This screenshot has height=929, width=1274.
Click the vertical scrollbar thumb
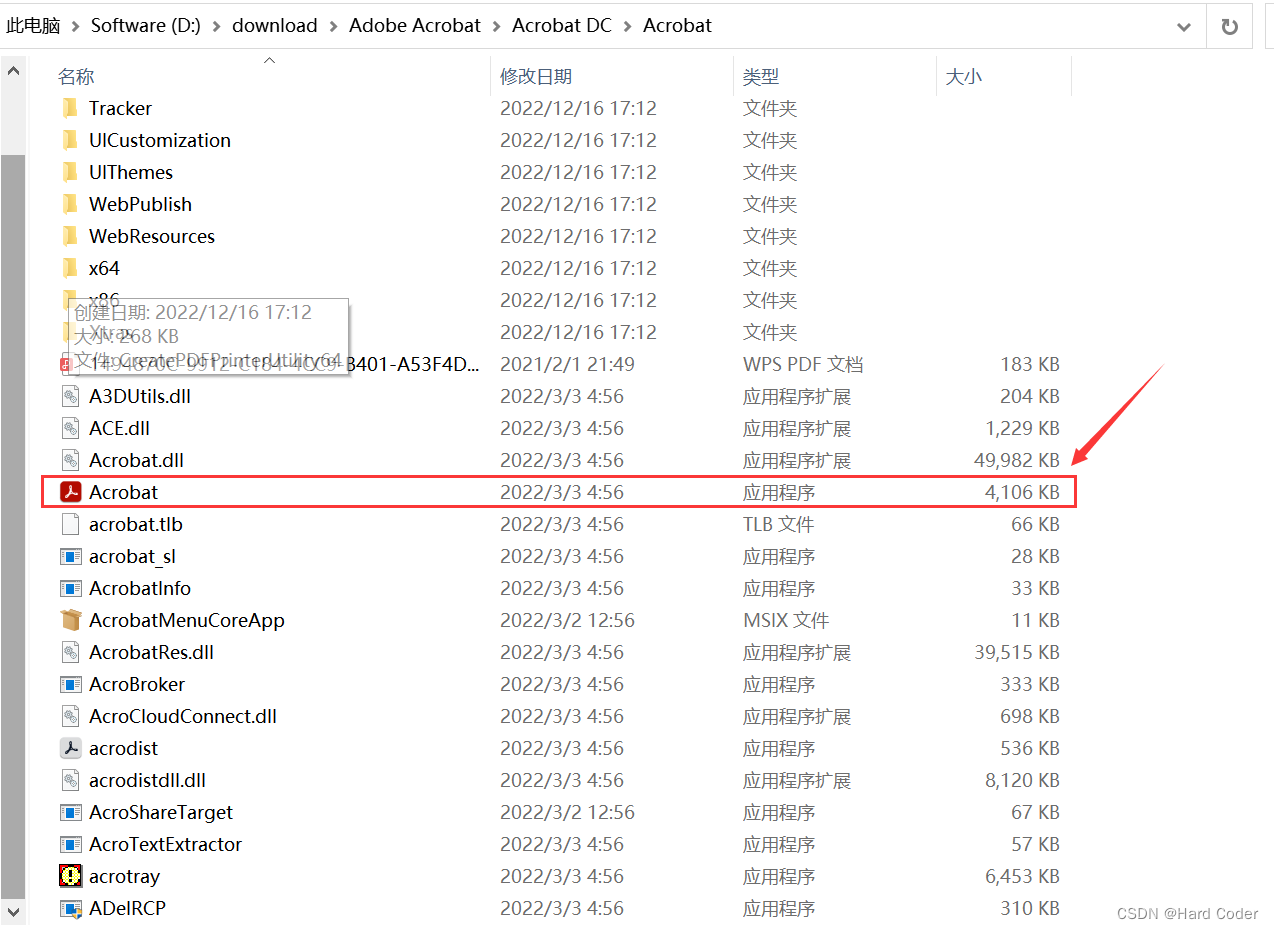(x=13, y=525)
